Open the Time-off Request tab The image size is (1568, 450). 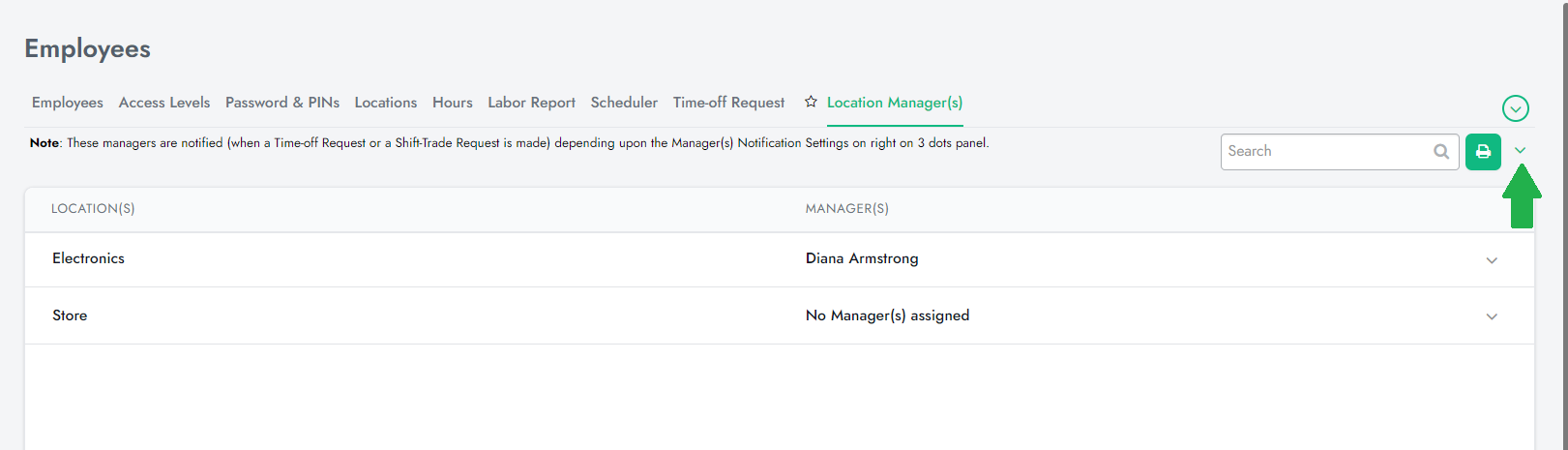coord(729,103)
